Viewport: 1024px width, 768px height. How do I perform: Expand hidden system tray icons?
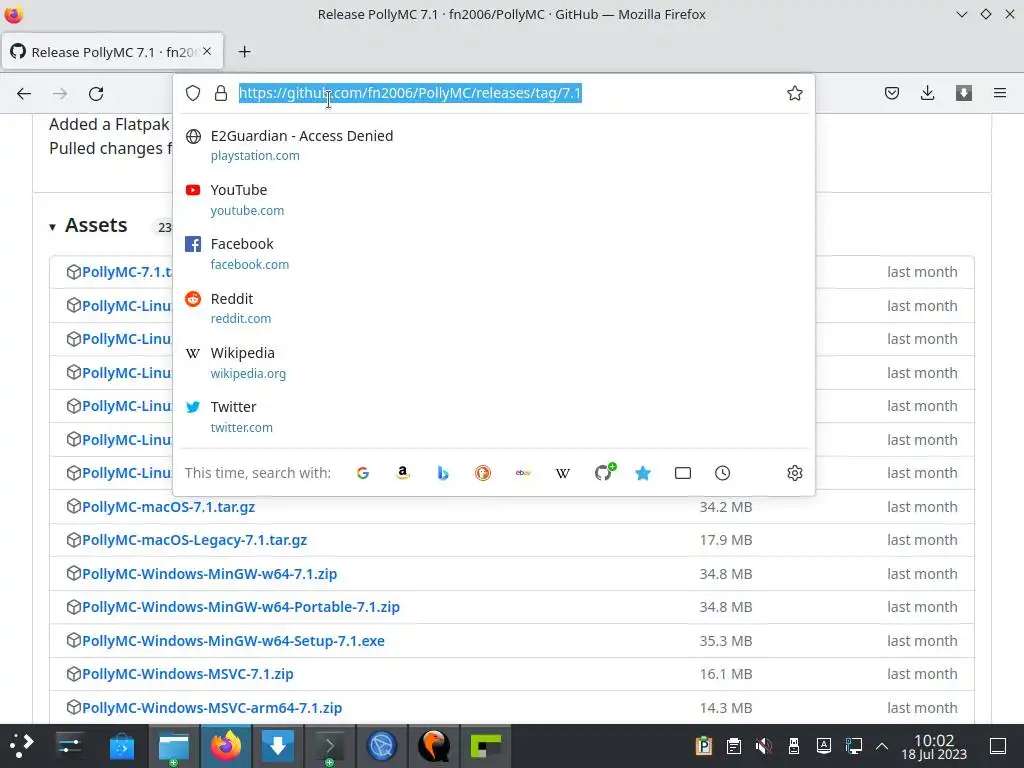(882, 746)
